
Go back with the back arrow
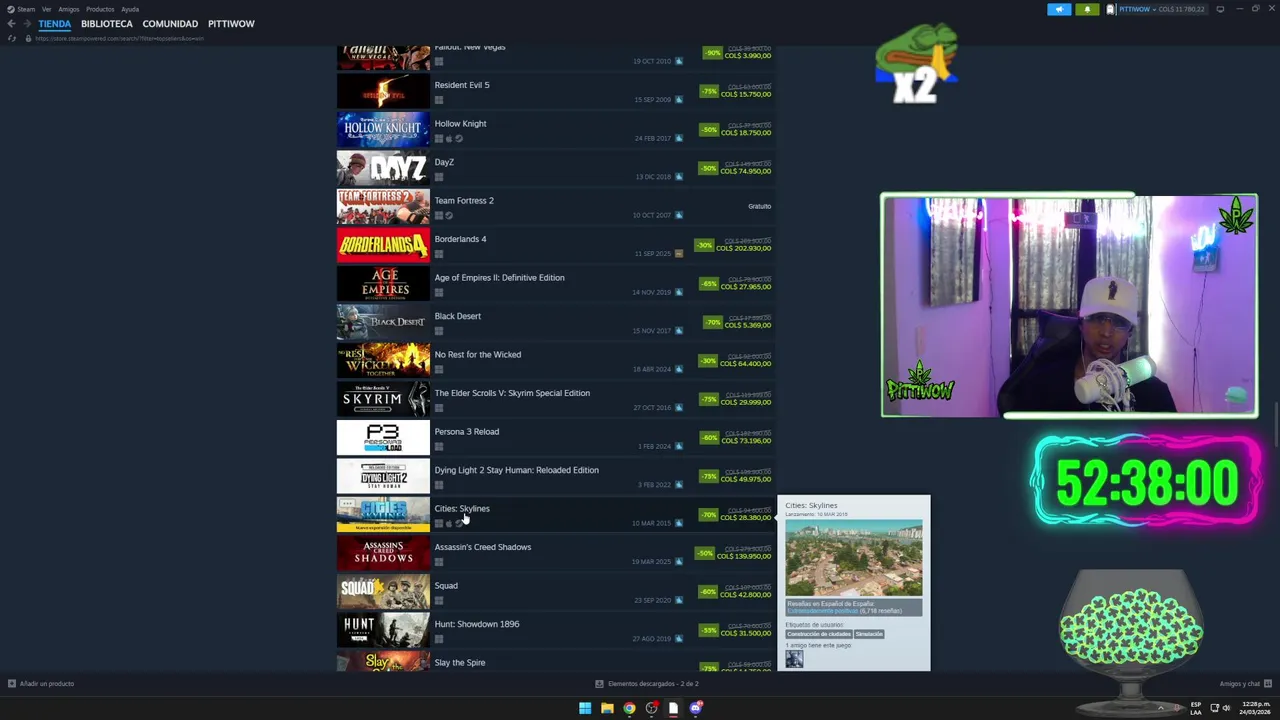pos(11,24)
